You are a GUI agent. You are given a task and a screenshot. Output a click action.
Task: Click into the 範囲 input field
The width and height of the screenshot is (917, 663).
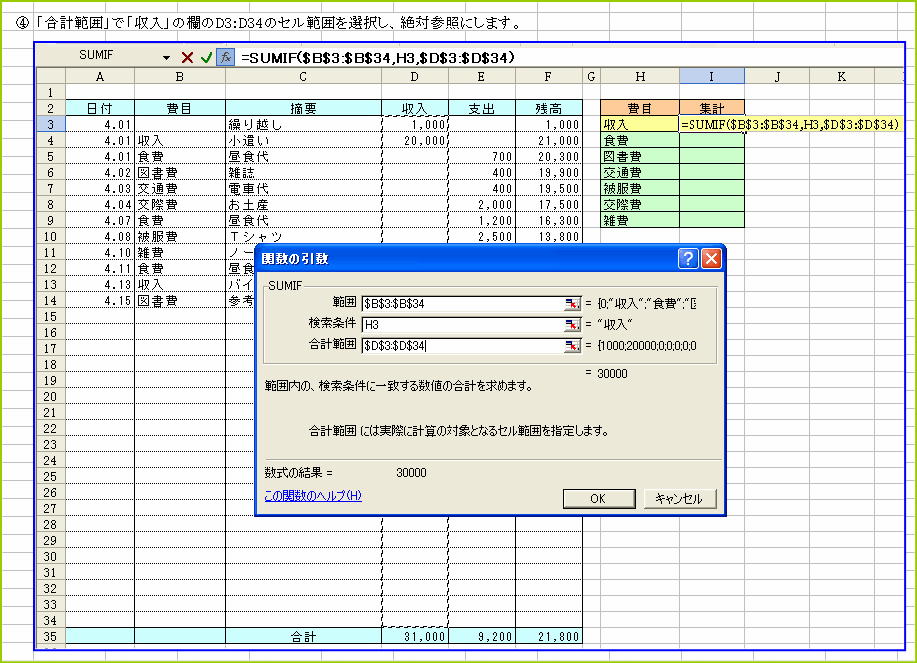pos(463,303)
